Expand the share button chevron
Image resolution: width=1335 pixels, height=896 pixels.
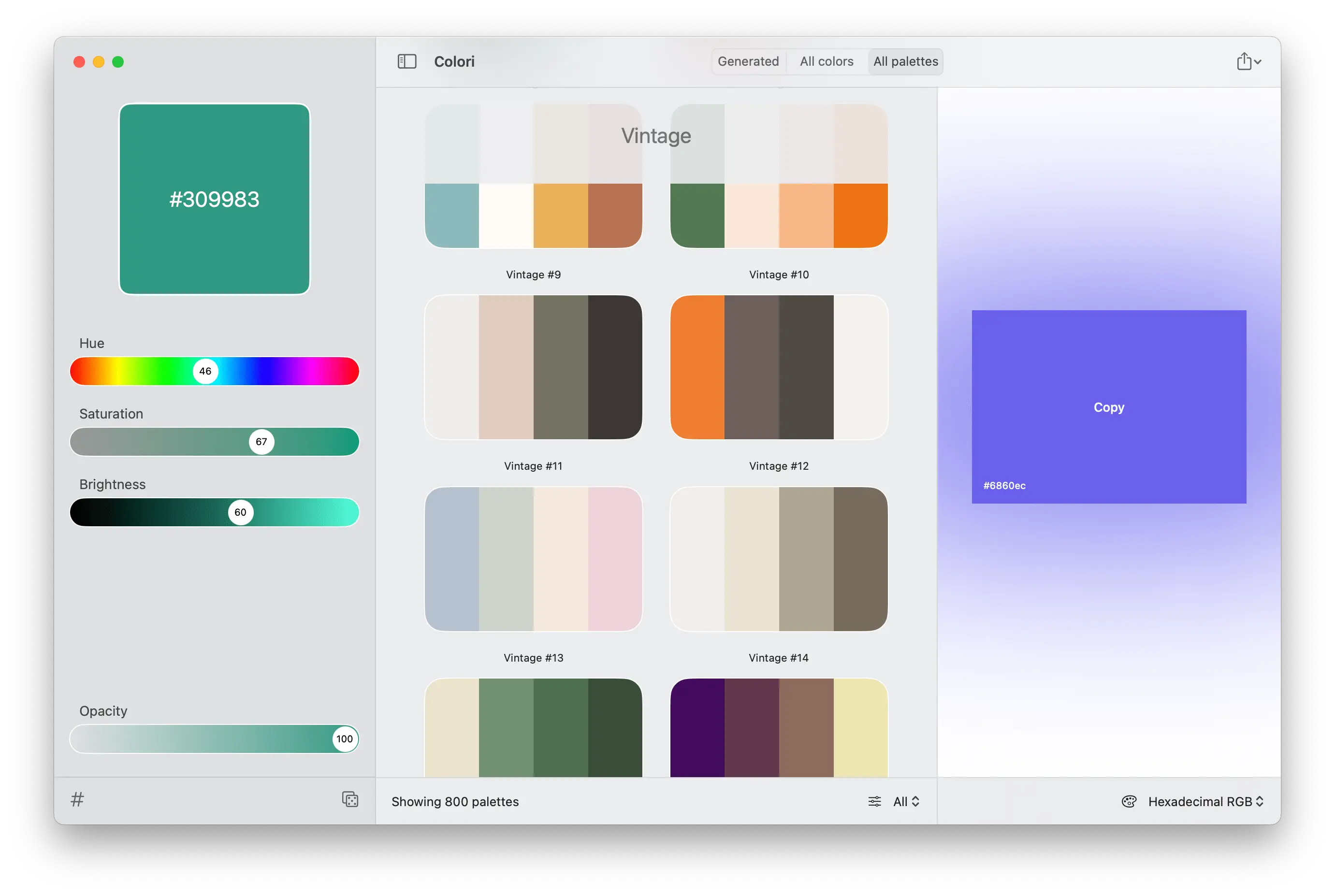click(1258, 62)
